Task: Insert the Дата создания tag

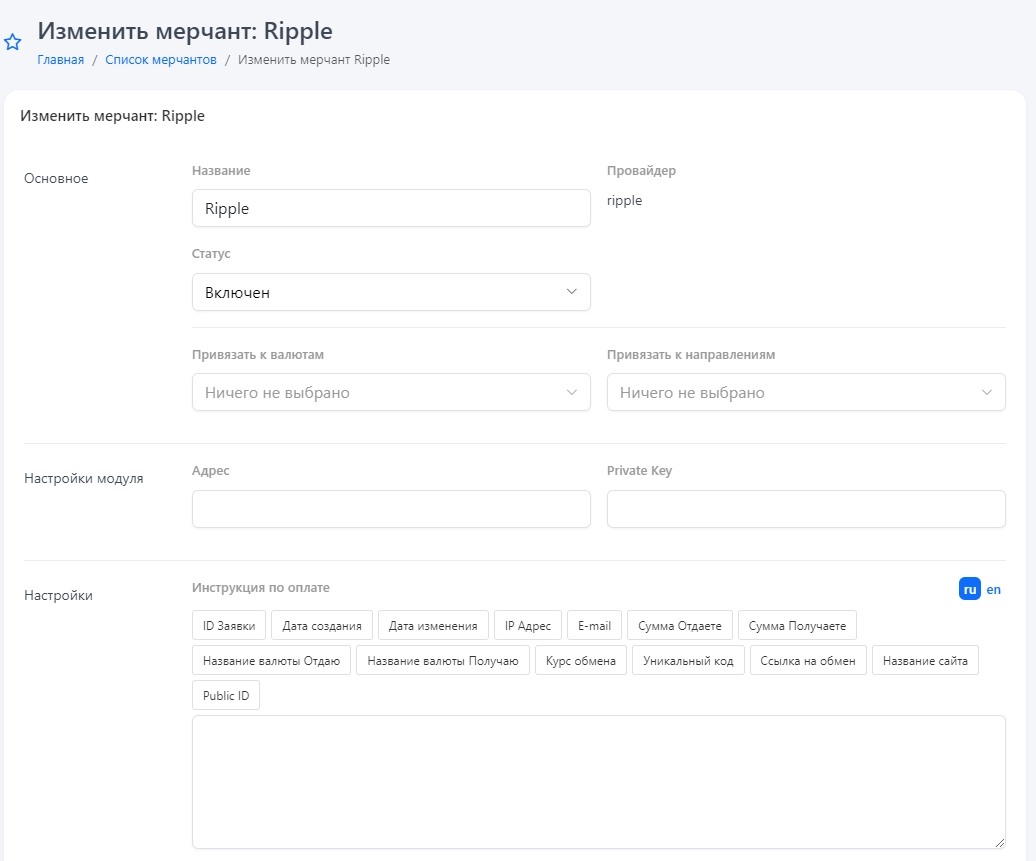Action: pyautogui.click(x=322, y=626)
